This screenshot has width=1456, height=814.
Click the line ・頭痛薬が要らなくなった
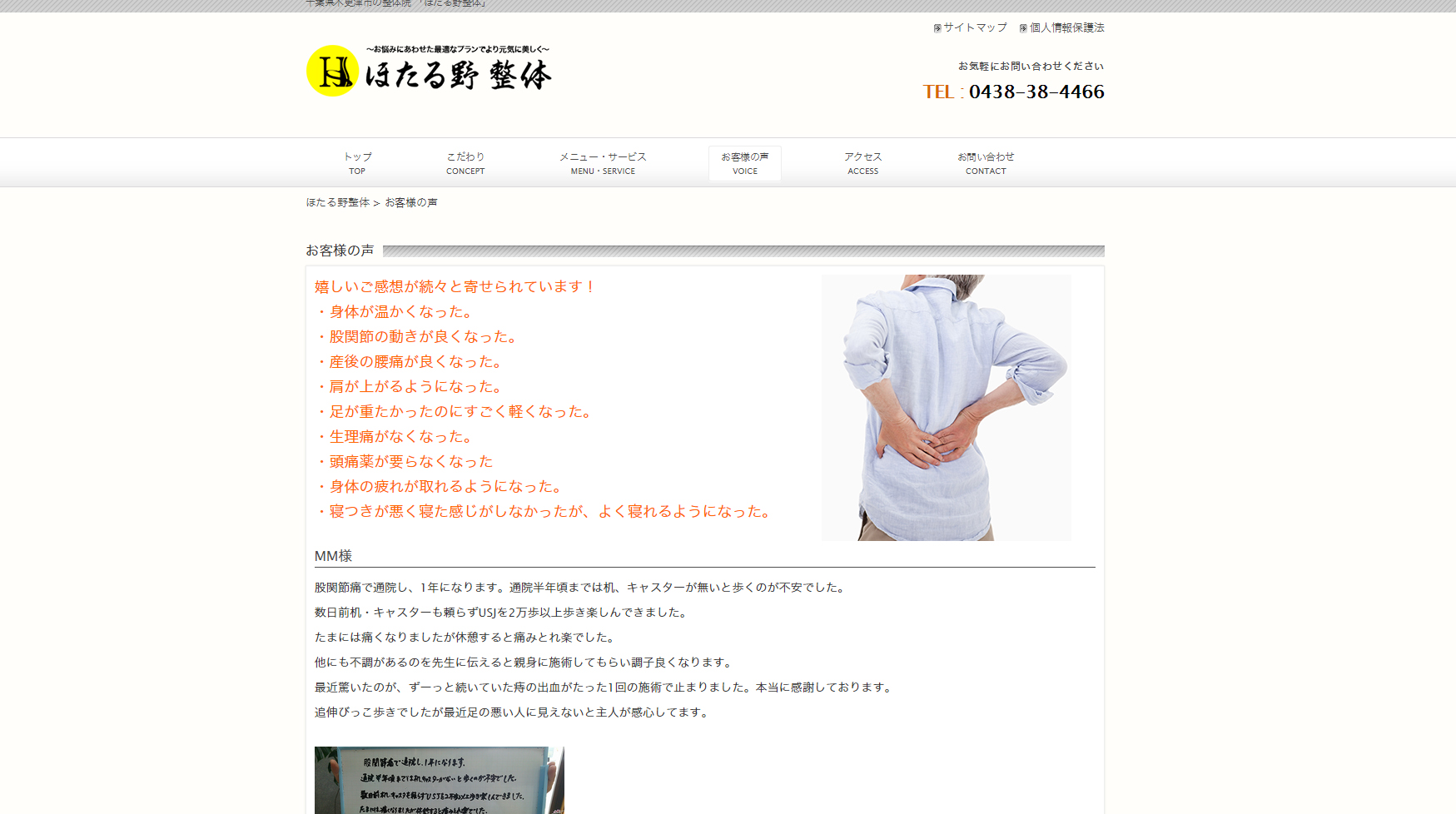404,461
